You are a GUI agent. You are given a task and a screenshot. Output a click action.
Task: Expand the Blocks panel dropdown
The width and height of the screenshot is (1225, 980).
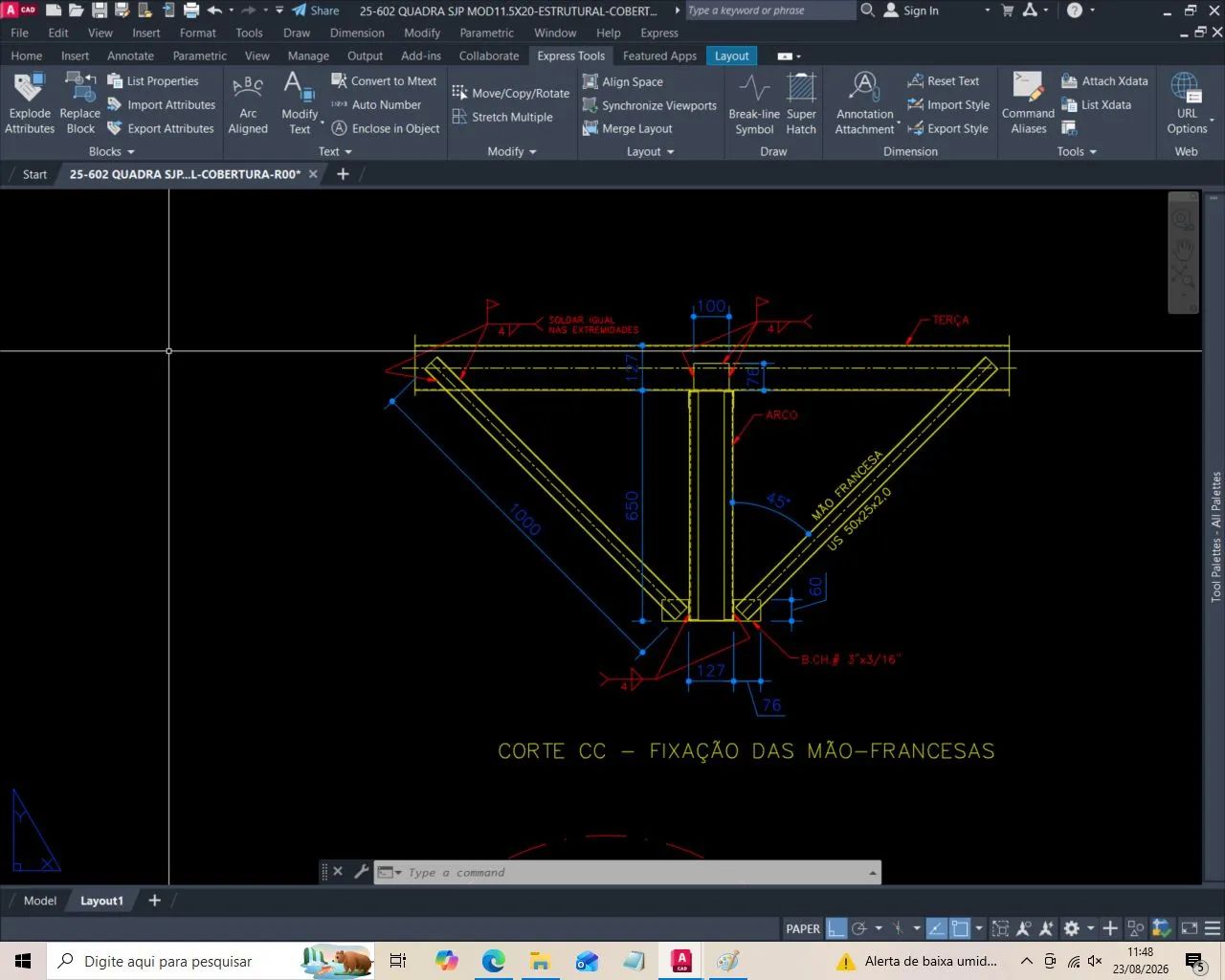(112, 151)
